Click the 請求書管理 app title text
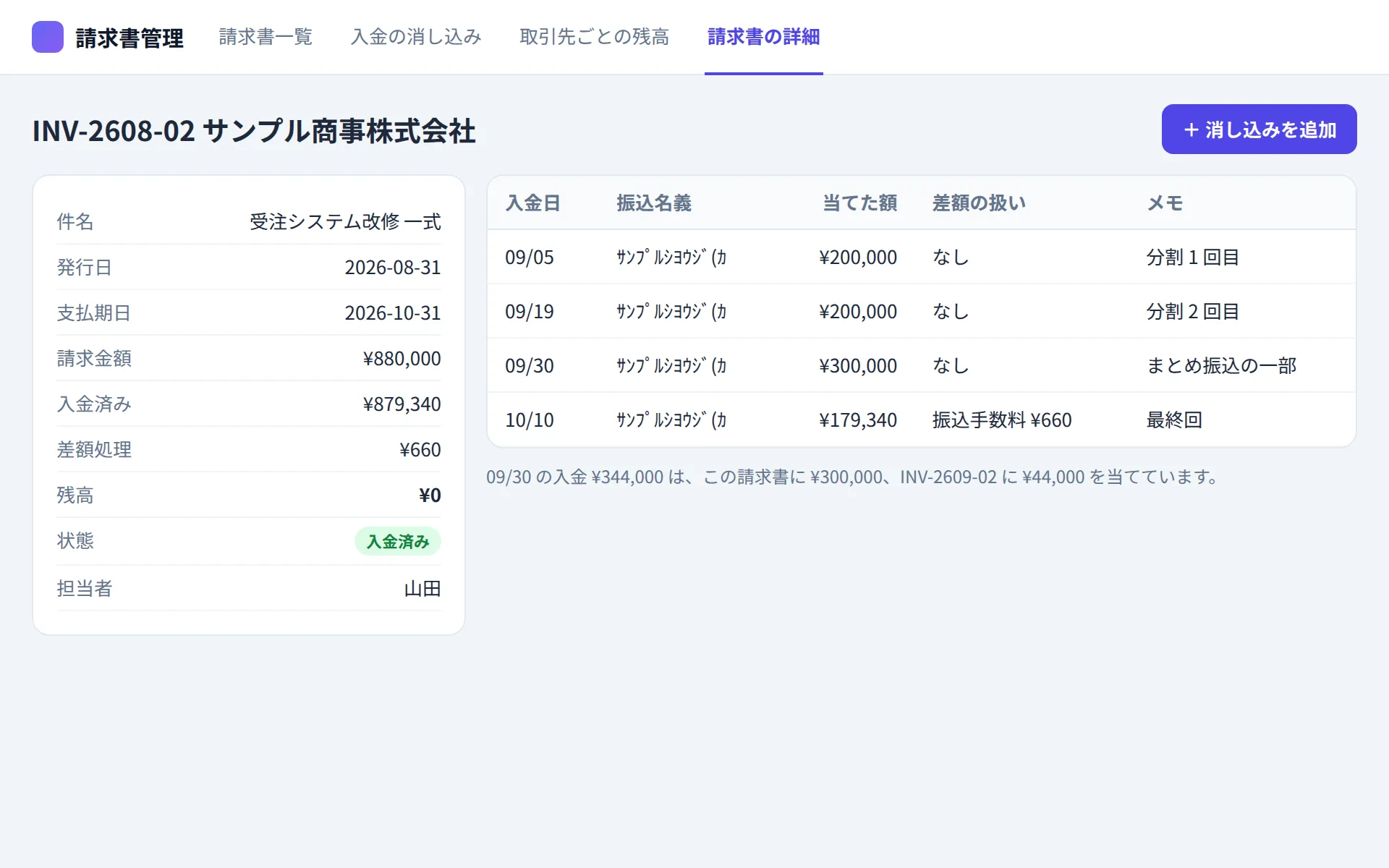1389x868 pixels. 129,38
